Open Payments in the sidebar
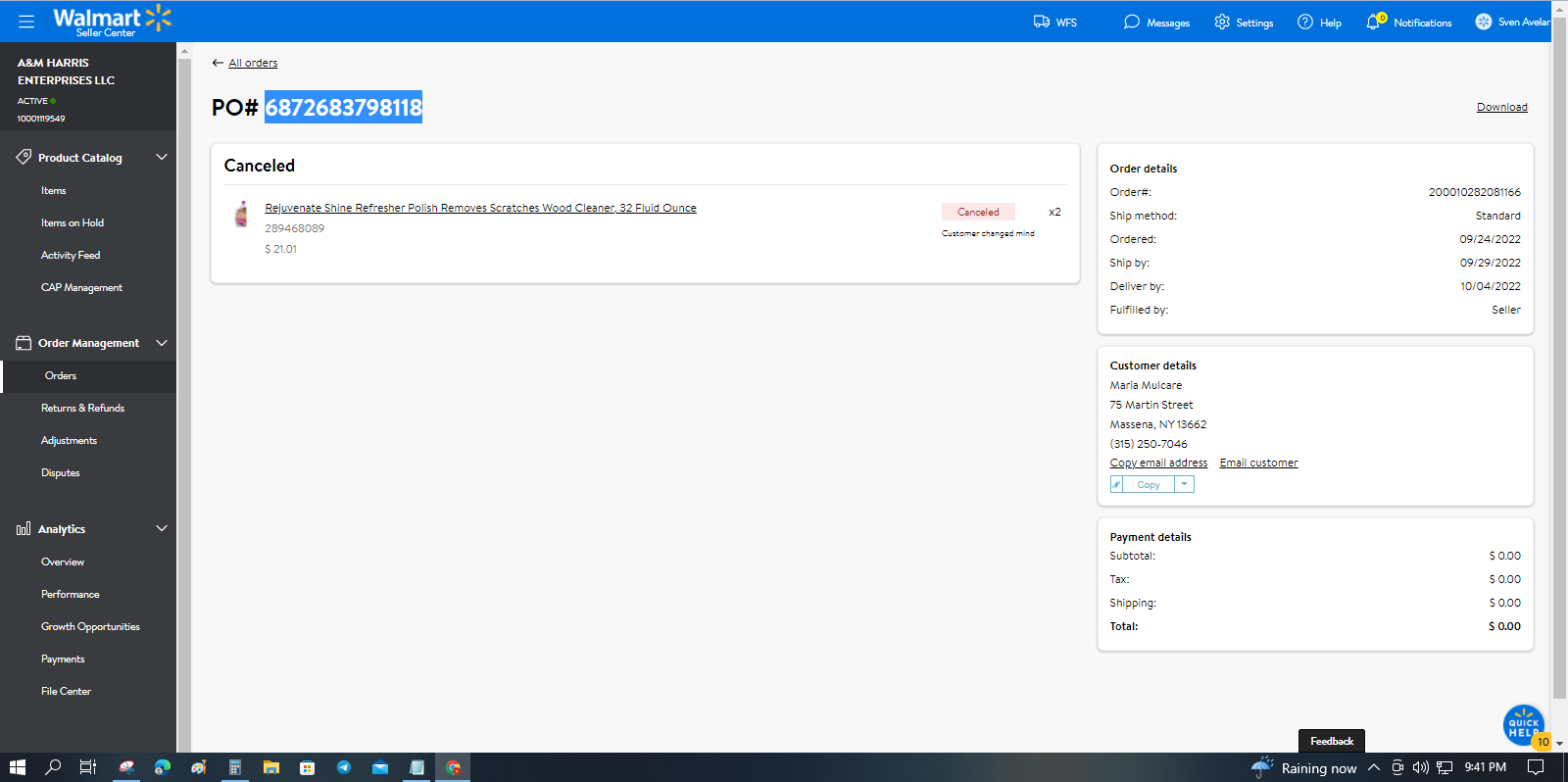 click(63, 659)
